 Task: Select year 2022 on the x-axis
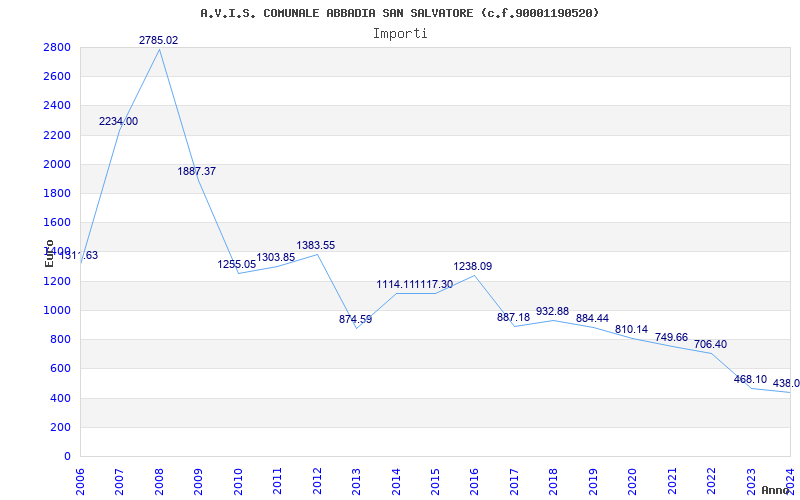click(711, 481)
